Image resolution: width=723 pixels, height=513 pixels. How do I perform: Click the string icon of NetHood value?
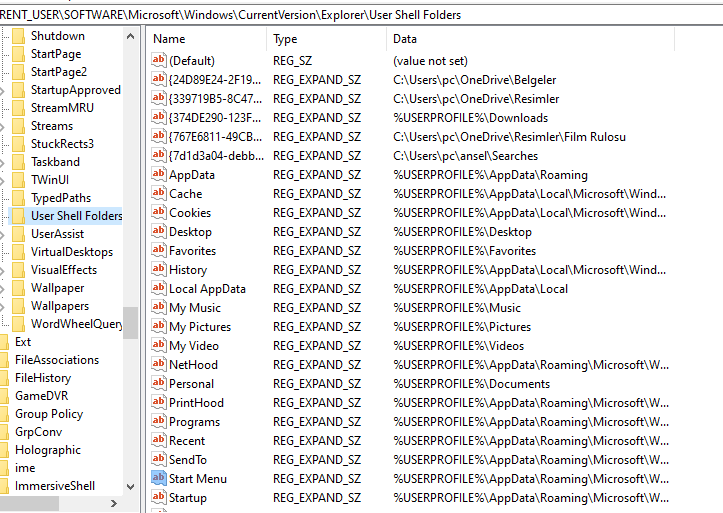click(x=158, y=364)
